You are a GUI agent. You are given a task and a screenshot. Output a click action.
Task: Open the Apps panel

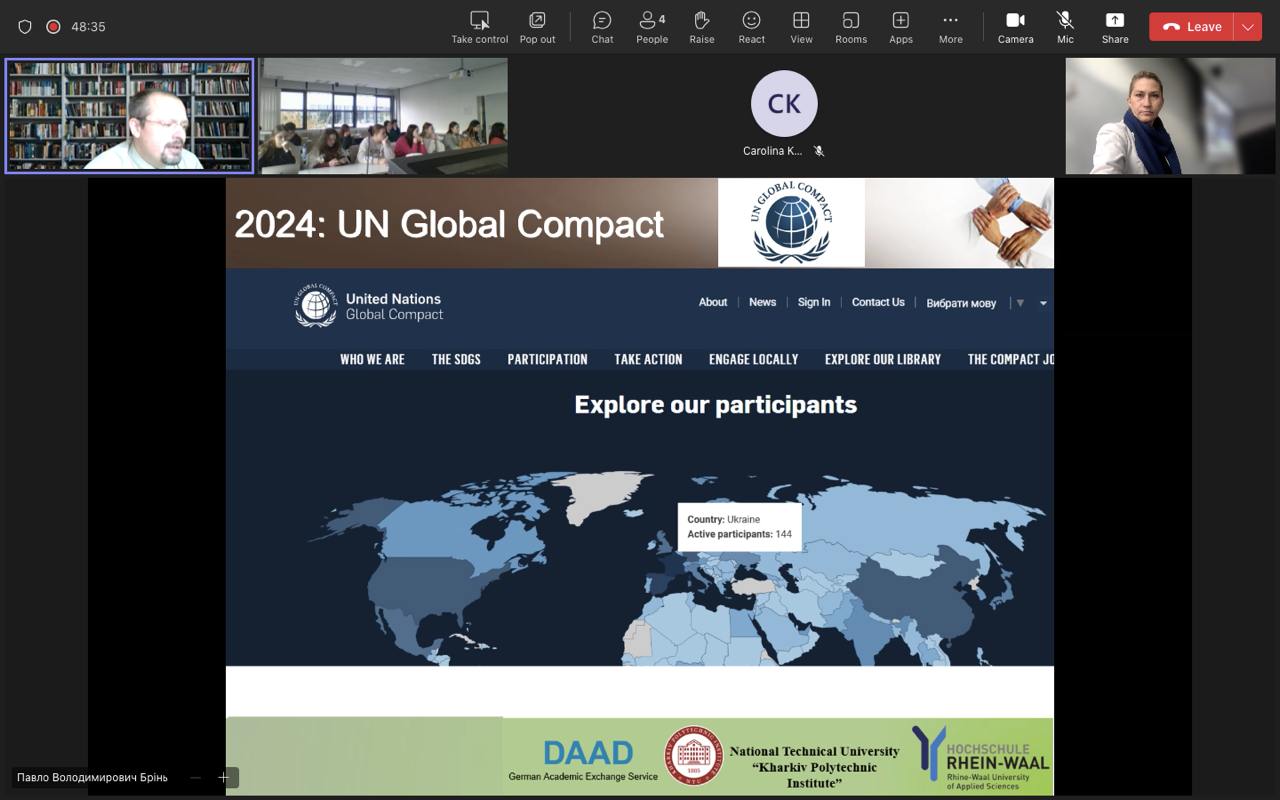point(901,27)
